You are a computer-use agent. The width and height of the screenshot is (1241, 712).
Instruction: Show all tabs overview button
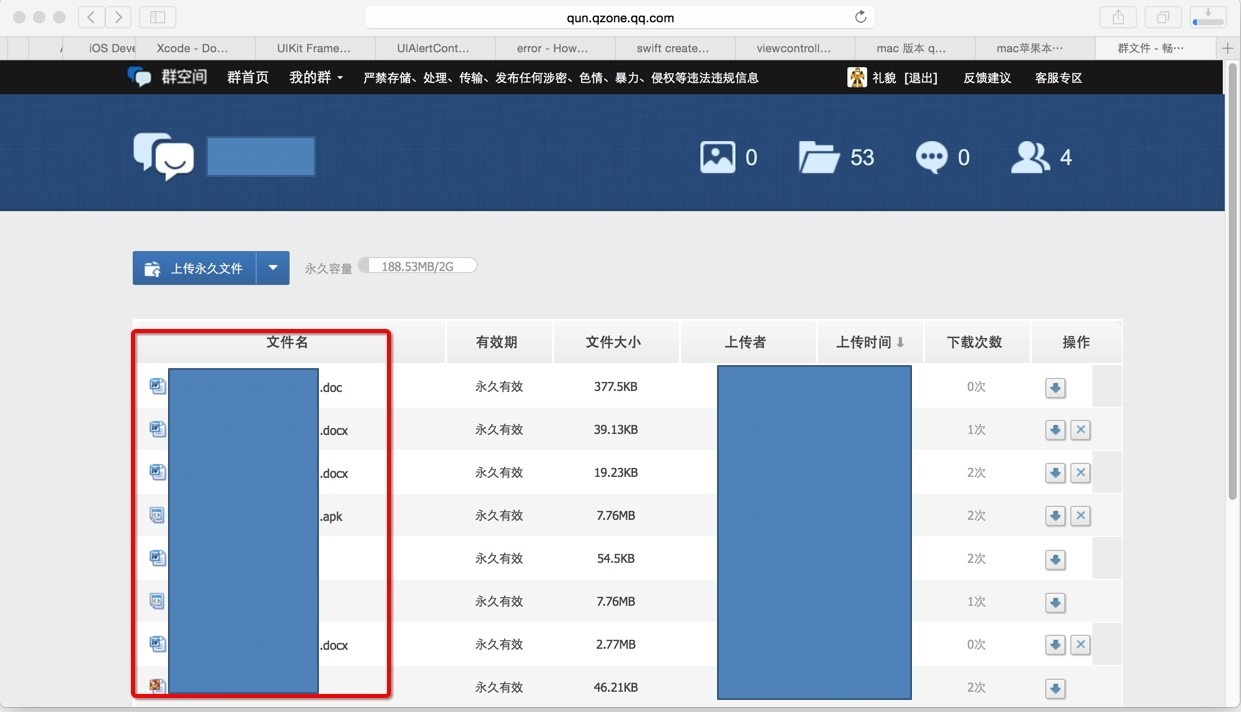coord(1163,17)
